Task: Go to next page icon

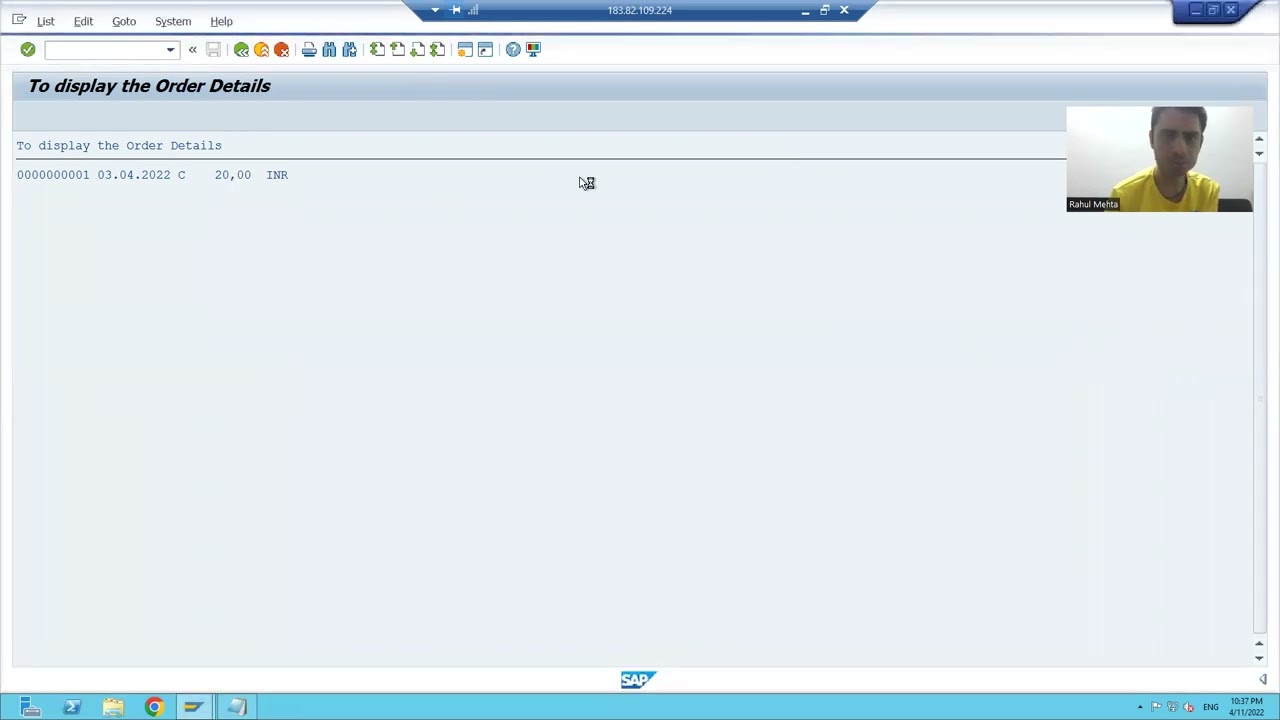Action: pyautogui.click(x=417, y=49)
